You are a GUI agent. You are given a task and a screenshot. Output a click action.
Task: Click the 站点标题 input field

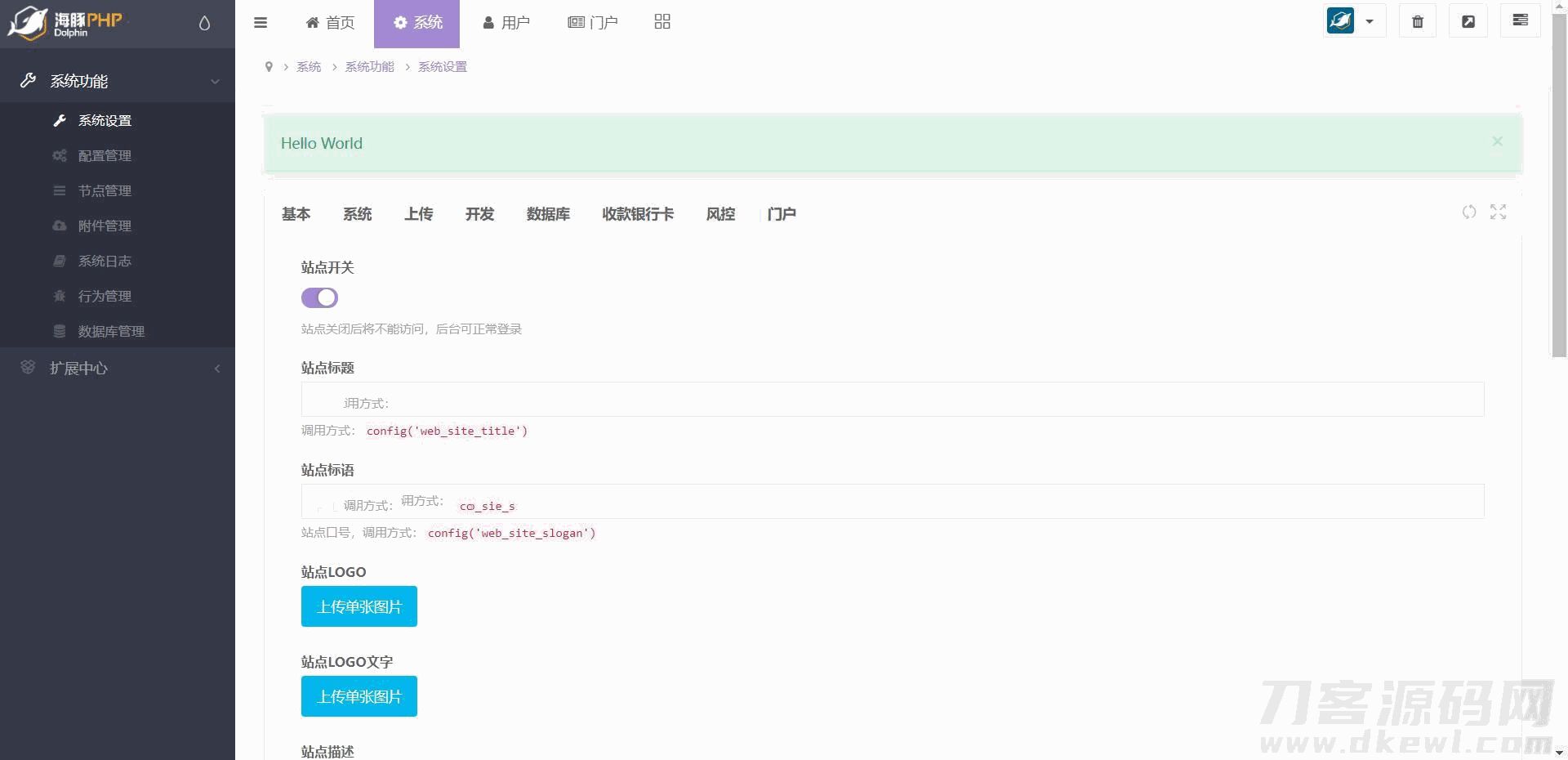click(x=892, y=400)
